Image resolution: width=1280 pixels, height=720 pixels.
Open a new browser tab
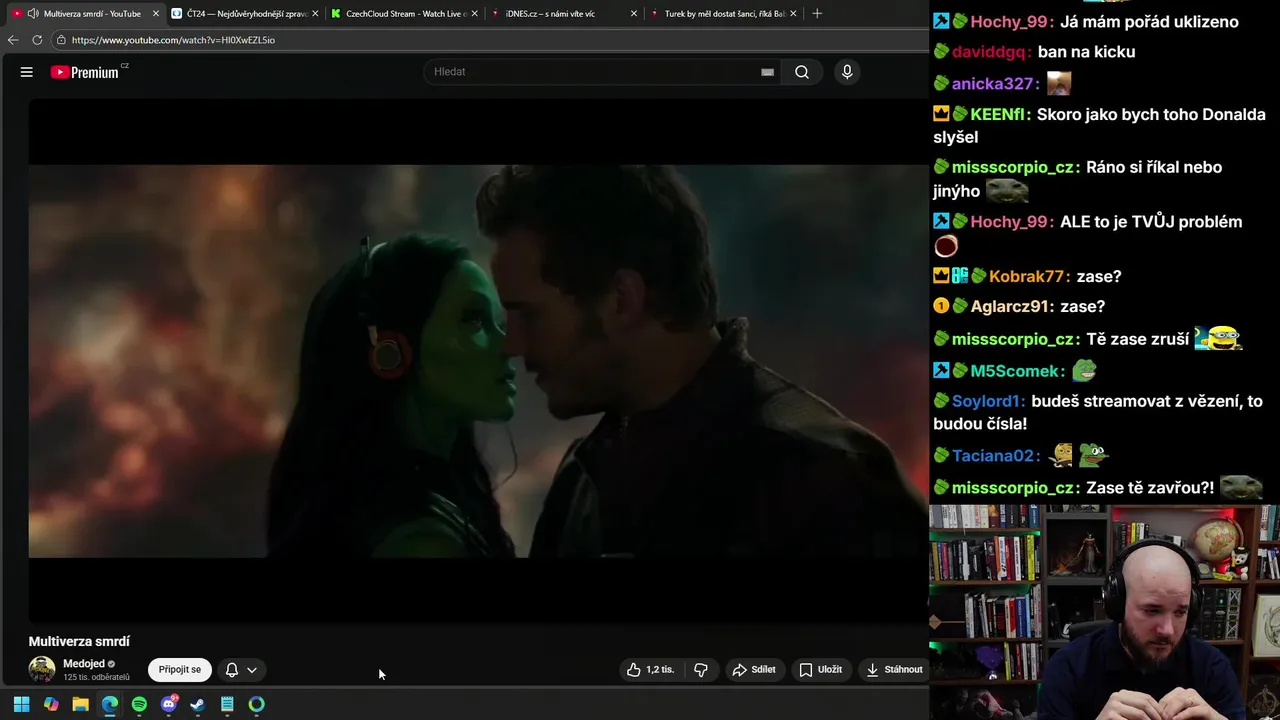817,14
